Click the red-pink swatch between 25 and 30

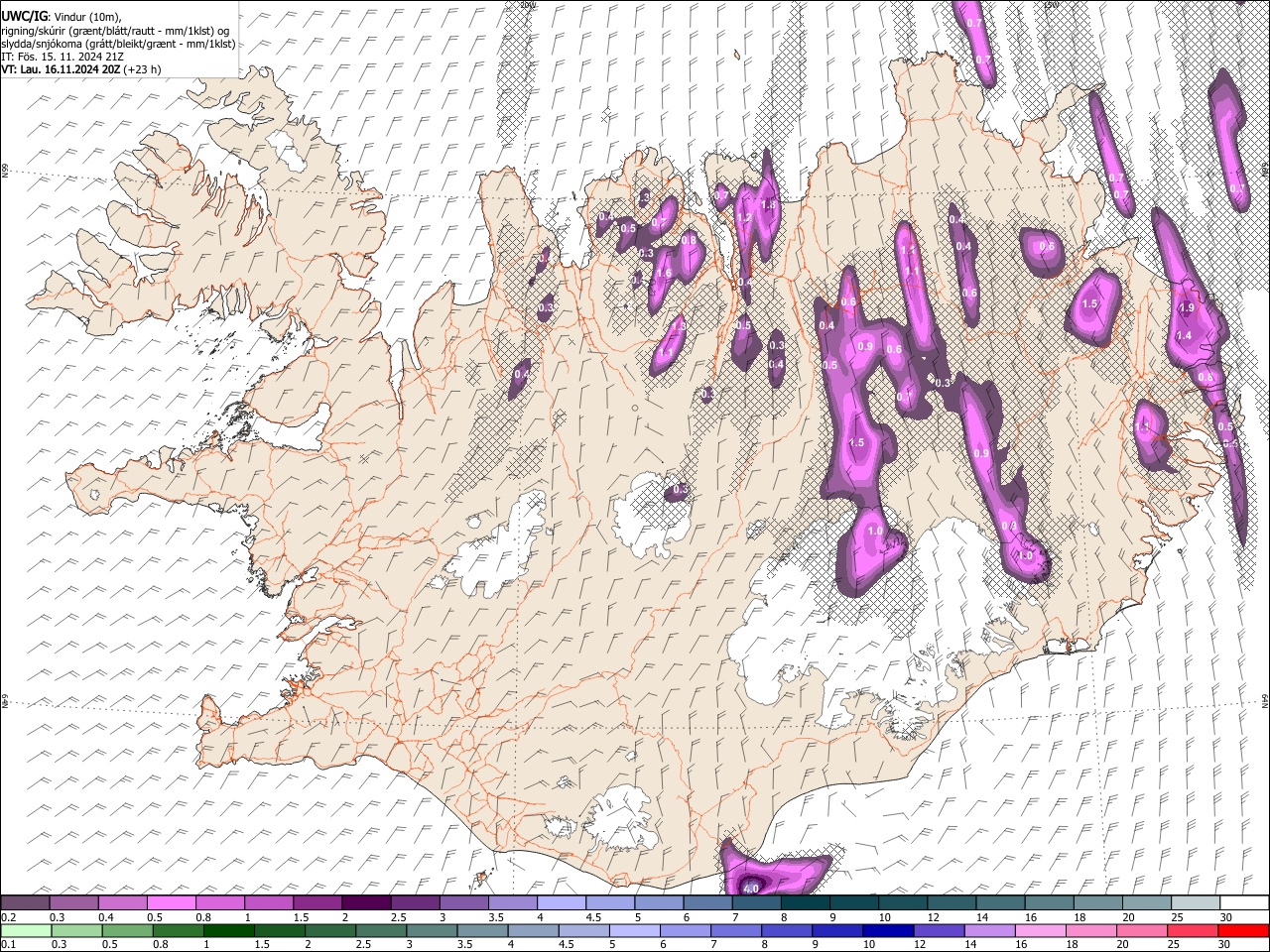coord(1195,930)
